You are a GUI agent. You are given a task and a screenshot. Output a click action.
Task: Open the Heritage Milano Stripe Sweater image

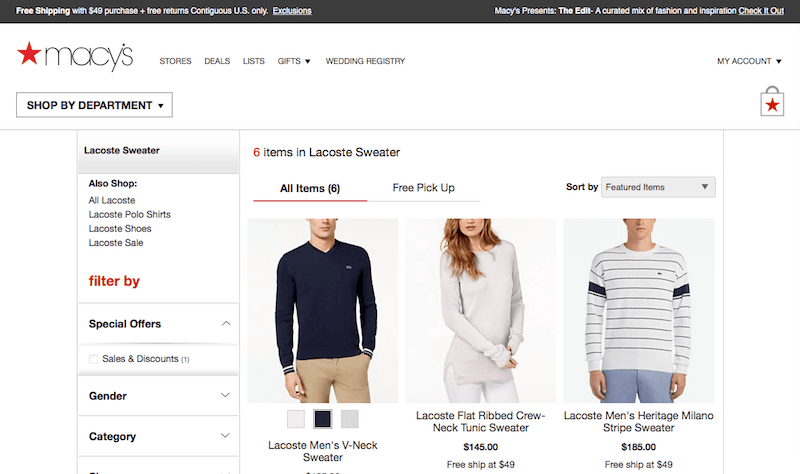point(639,311)
